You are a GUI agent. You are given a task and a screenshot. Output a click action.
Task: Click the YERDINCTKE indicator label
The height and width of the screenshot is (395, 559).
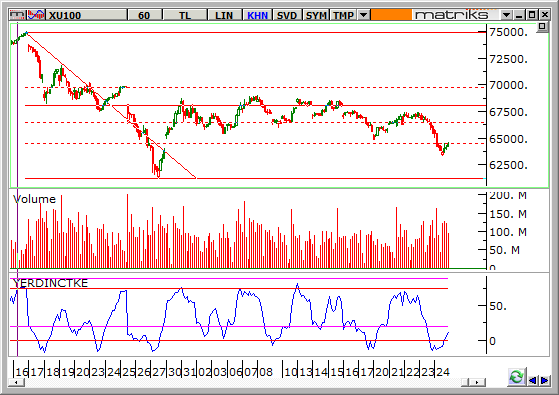pyautogui.click(x=50, y=283)
